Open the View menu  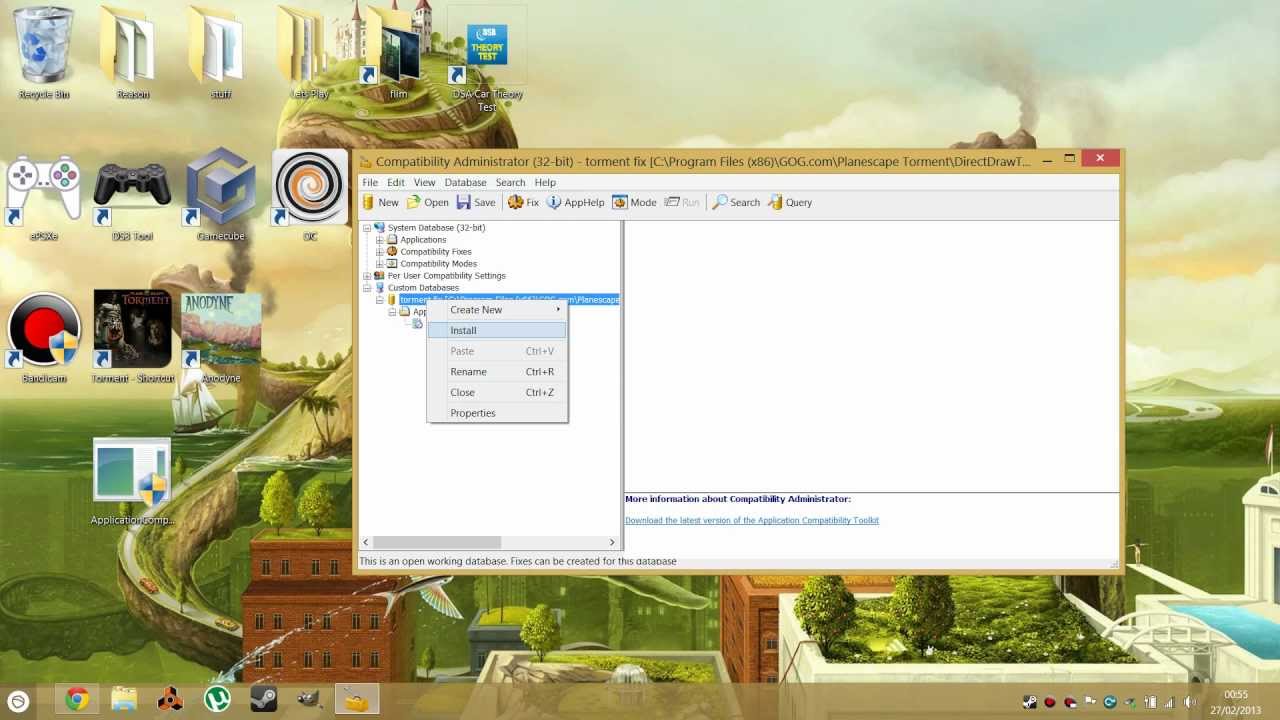click(x=425, y=182)
